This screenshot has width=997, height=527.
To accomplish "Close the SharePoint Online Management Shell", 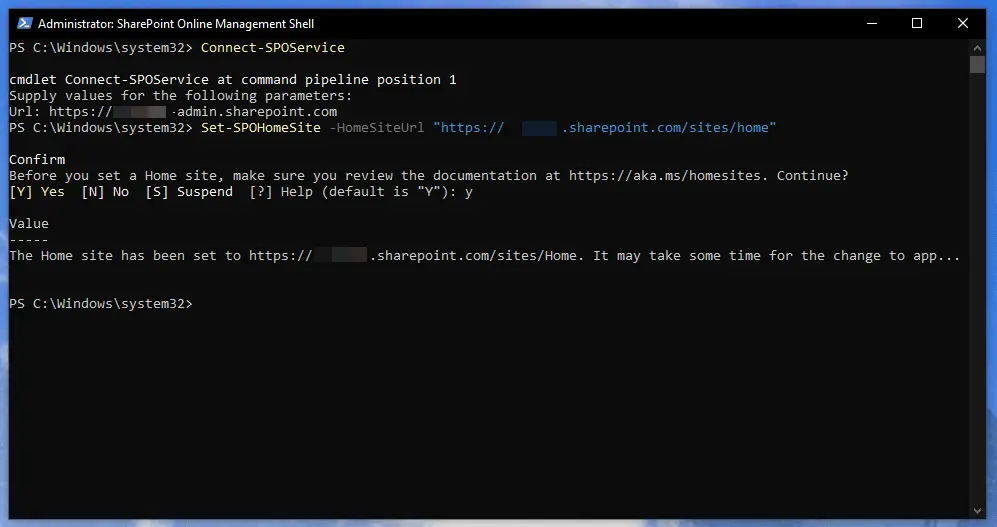I will (x=963, y=24).
